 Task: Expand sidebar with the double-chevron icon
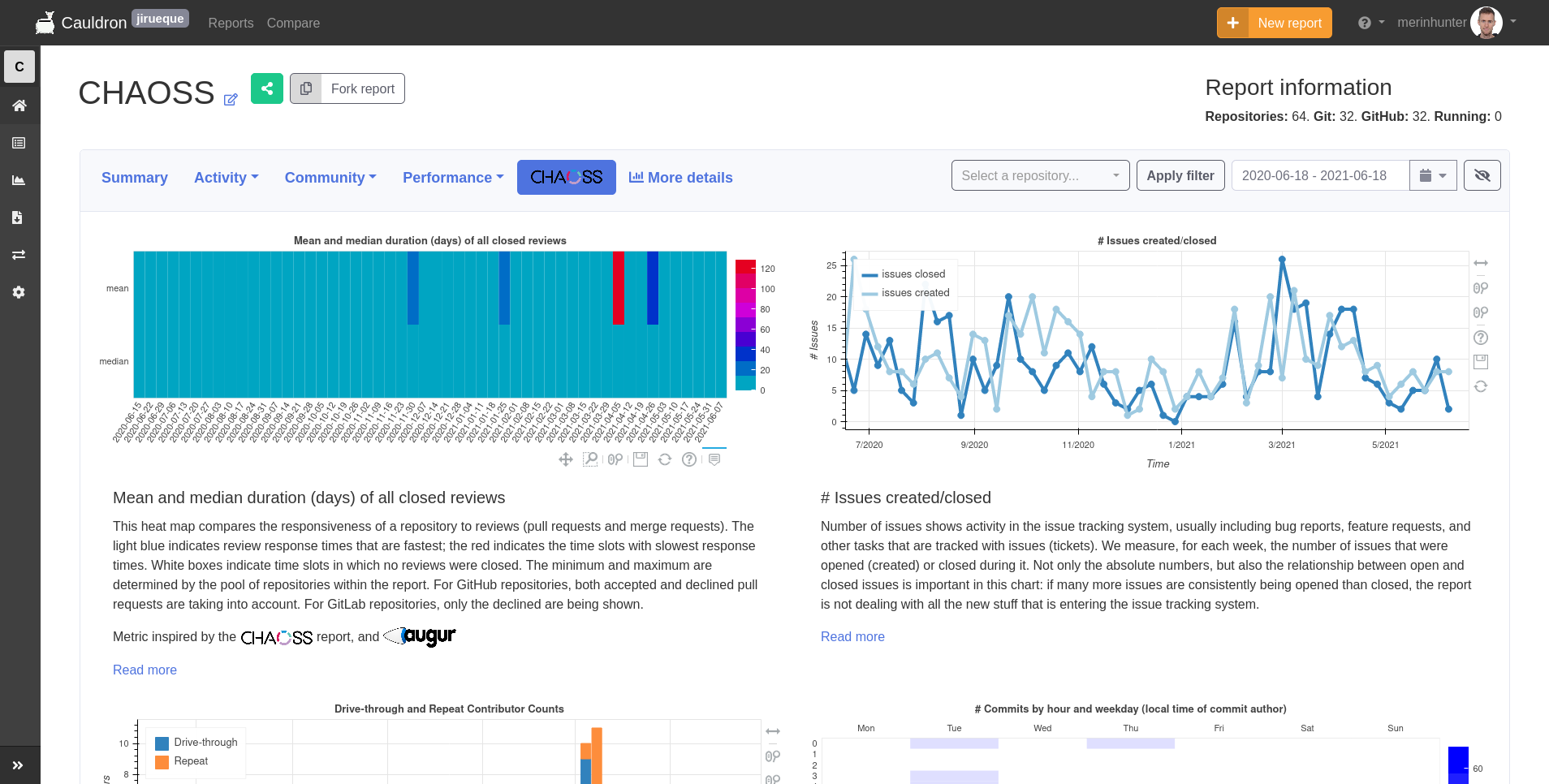(x=18, y=765)
